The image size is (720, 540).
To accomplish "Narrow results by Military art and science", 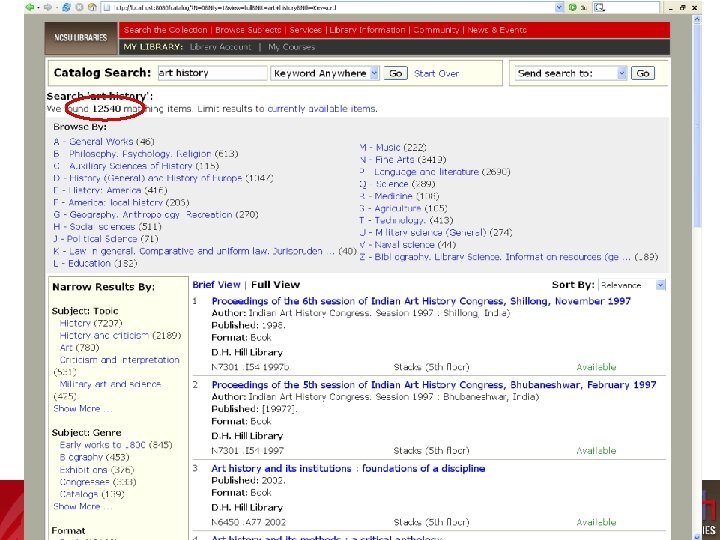I will [110, 384].
